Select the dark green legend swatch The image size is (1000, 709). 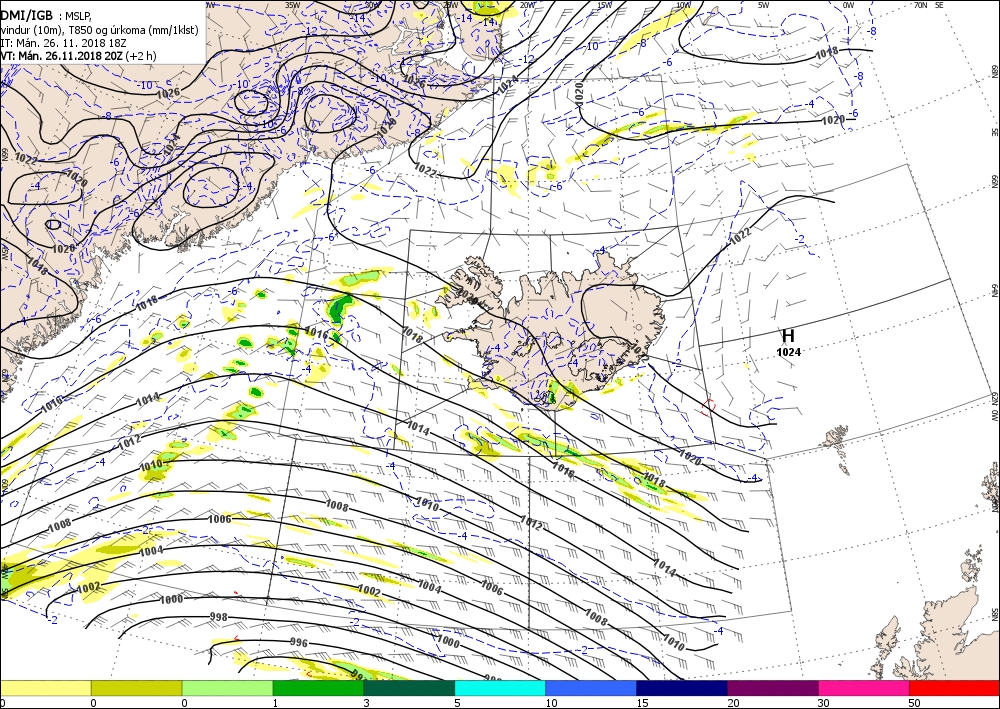[409, 688]
